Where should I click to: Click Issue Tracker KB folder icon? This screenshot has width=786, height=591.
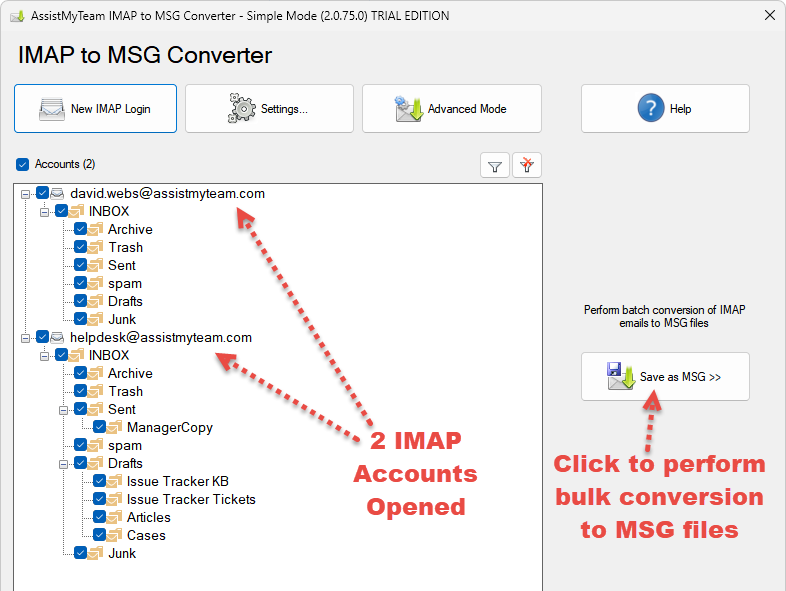coord(114,481)
